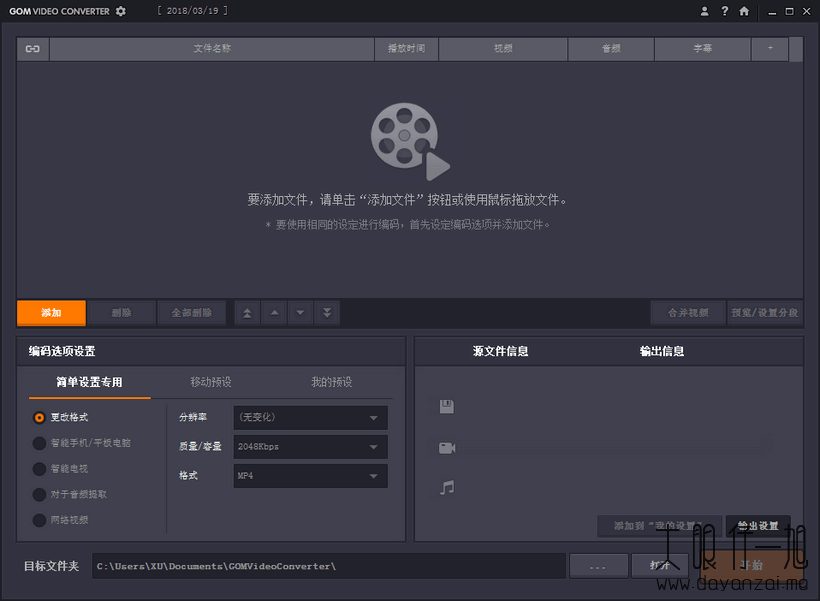Viewport: 820px width, 601px height.
Task: Go to the home page icon
Action: click(744, 11)
